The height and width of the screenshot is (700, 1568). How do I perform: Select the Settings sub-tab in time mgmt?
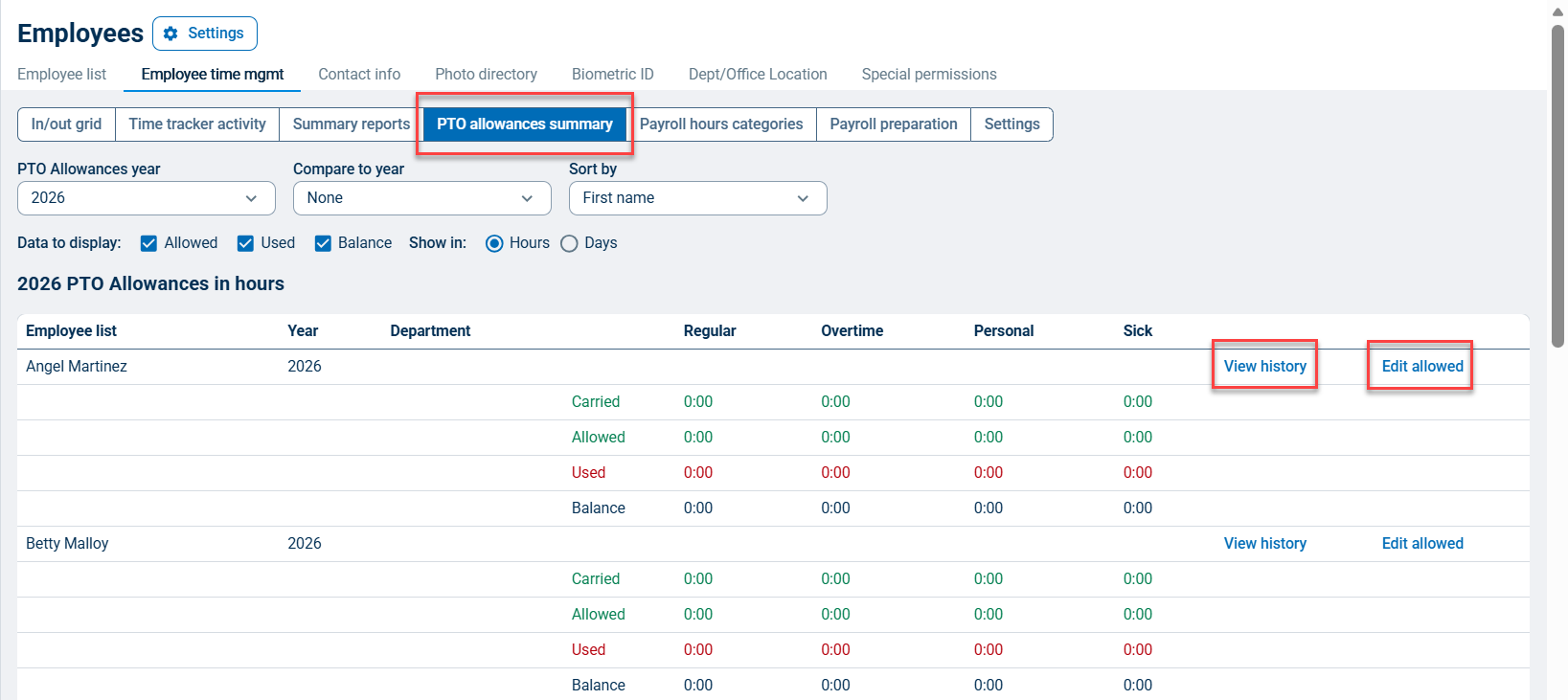[1011, 124]
